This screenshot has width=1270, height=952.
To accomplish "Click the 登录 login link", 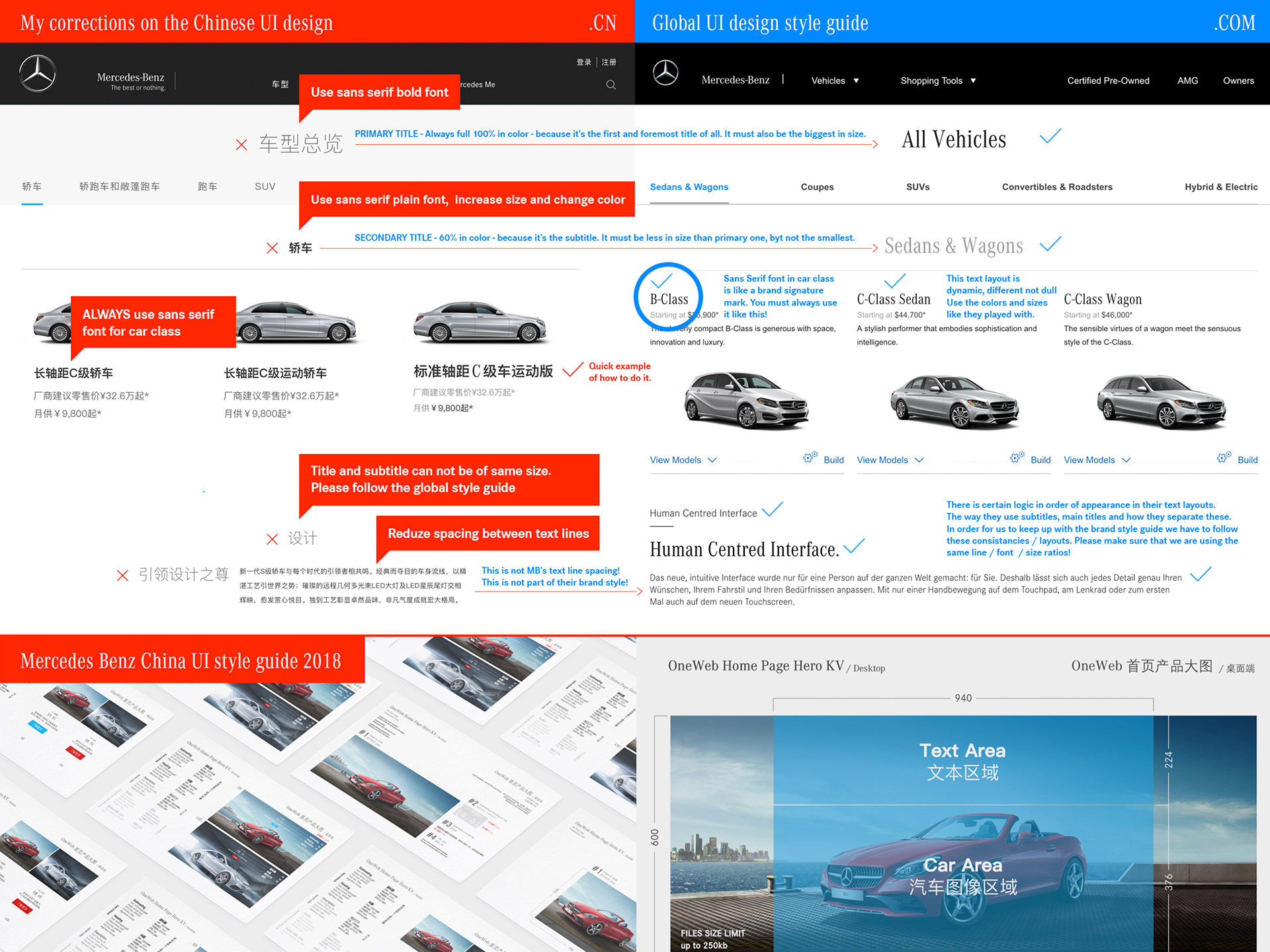I will (584, 62).
